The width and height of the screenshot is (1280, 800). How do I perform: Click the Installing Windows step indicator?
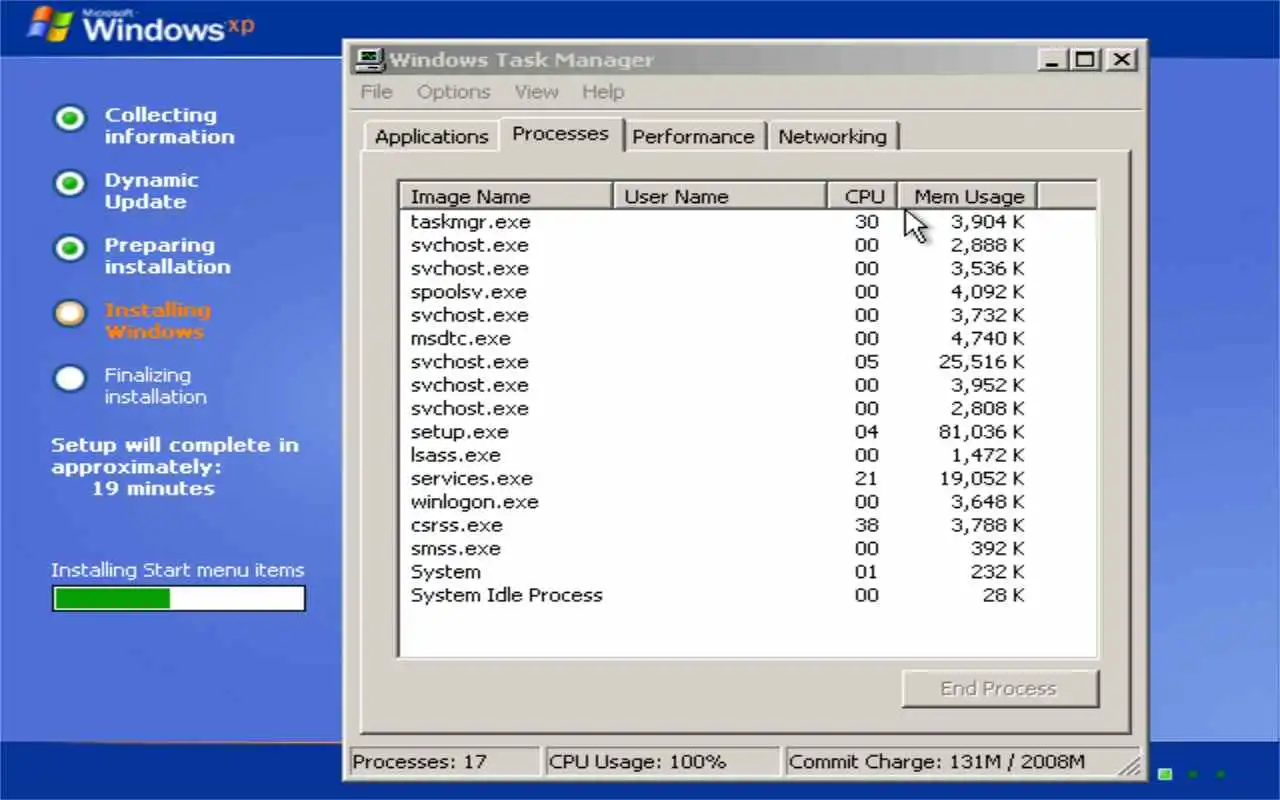click(x=69, y=314)
